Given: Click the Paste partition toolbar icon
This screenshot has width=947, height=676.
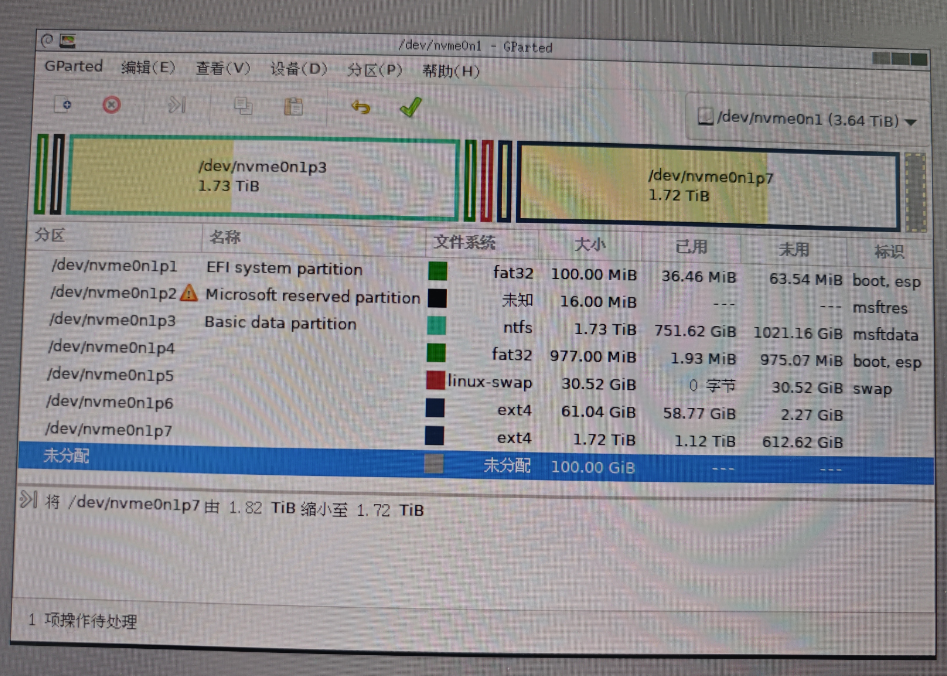Looking at the screenshot, I should click(294, 107).
